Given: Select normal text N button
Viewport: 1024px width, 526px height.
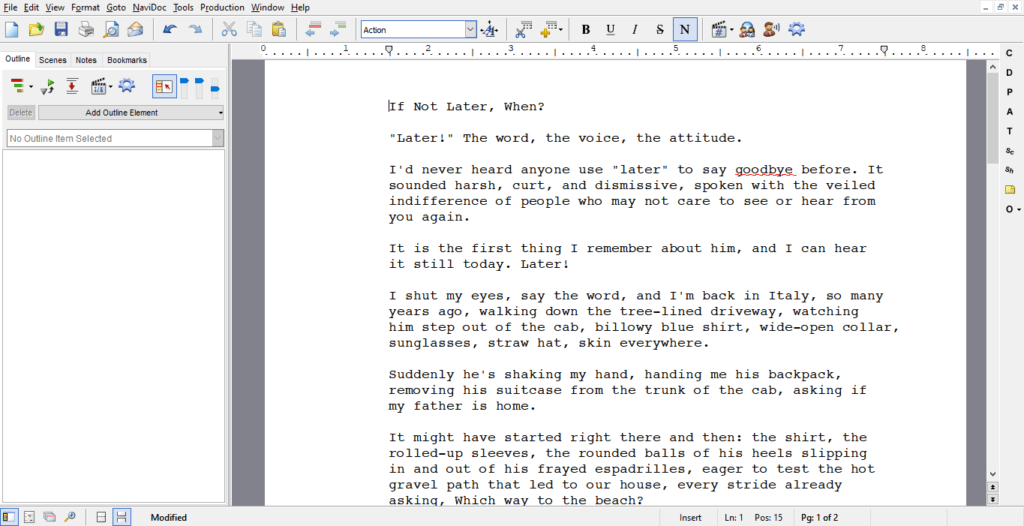Looking at the screenshot, I should (684, 29).
